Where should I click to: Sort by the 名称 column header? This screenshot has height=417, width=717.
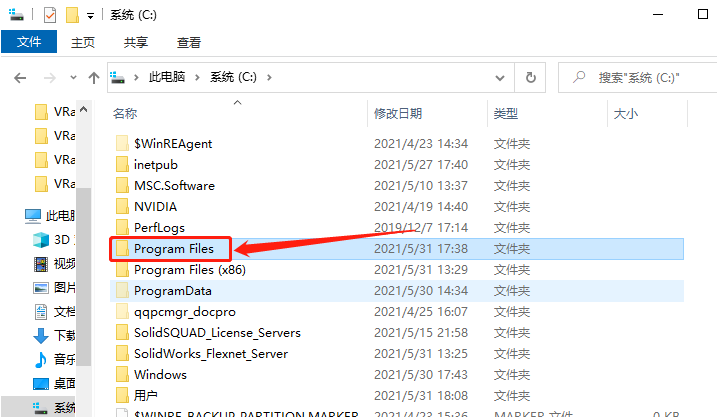(x=124, y=113)
